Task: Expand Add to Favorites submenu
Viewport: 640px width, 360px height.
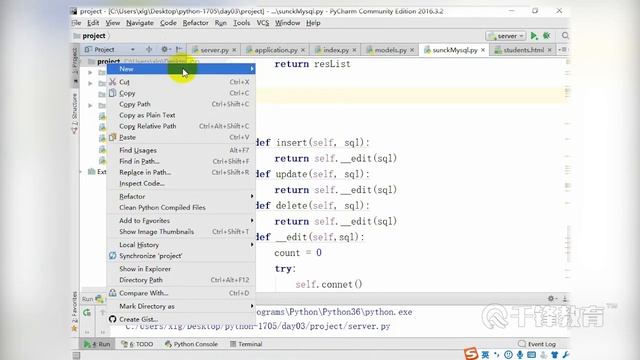Action: click(181, 220)
